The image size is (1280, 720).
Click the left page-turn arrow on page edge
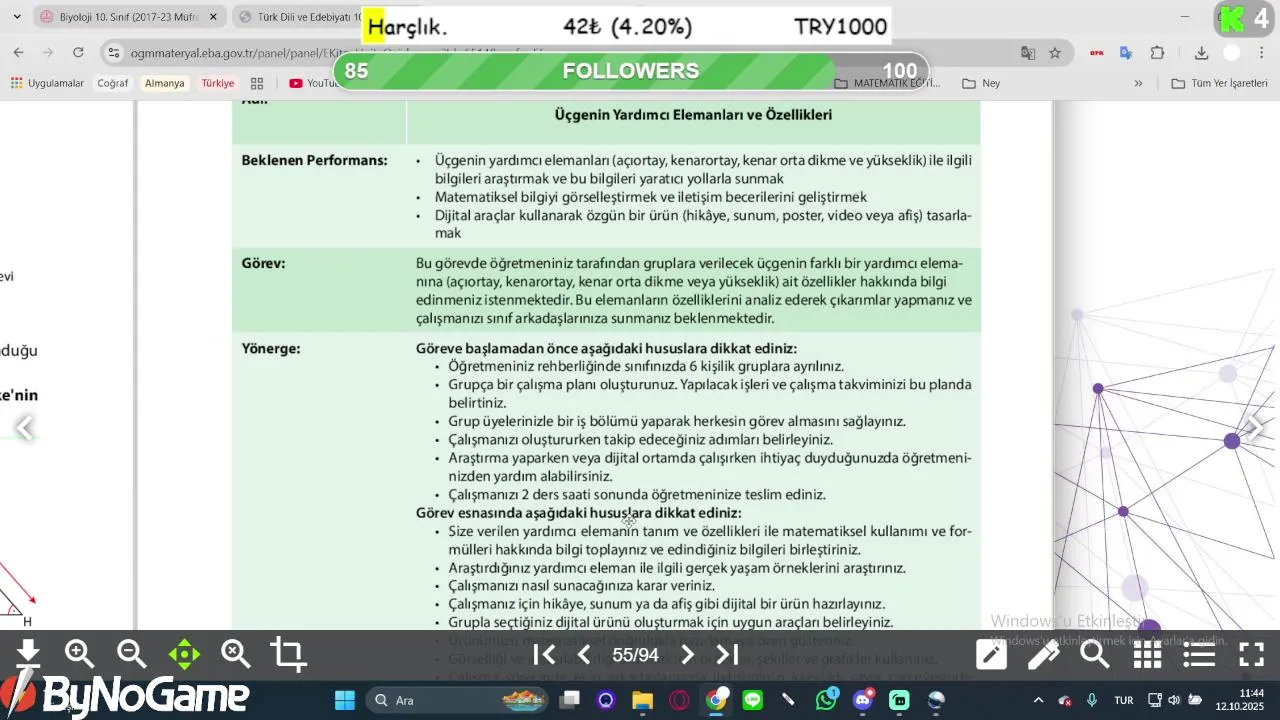(x=25, y=428)
